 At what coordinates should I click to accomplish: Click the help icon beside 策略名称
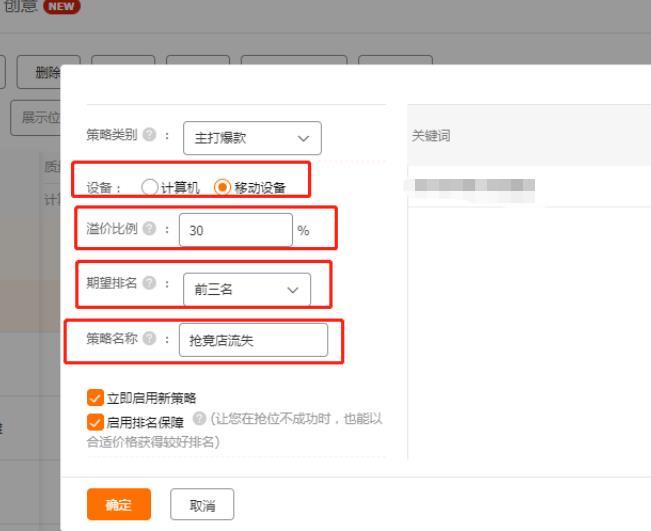(x=150, y=338)
